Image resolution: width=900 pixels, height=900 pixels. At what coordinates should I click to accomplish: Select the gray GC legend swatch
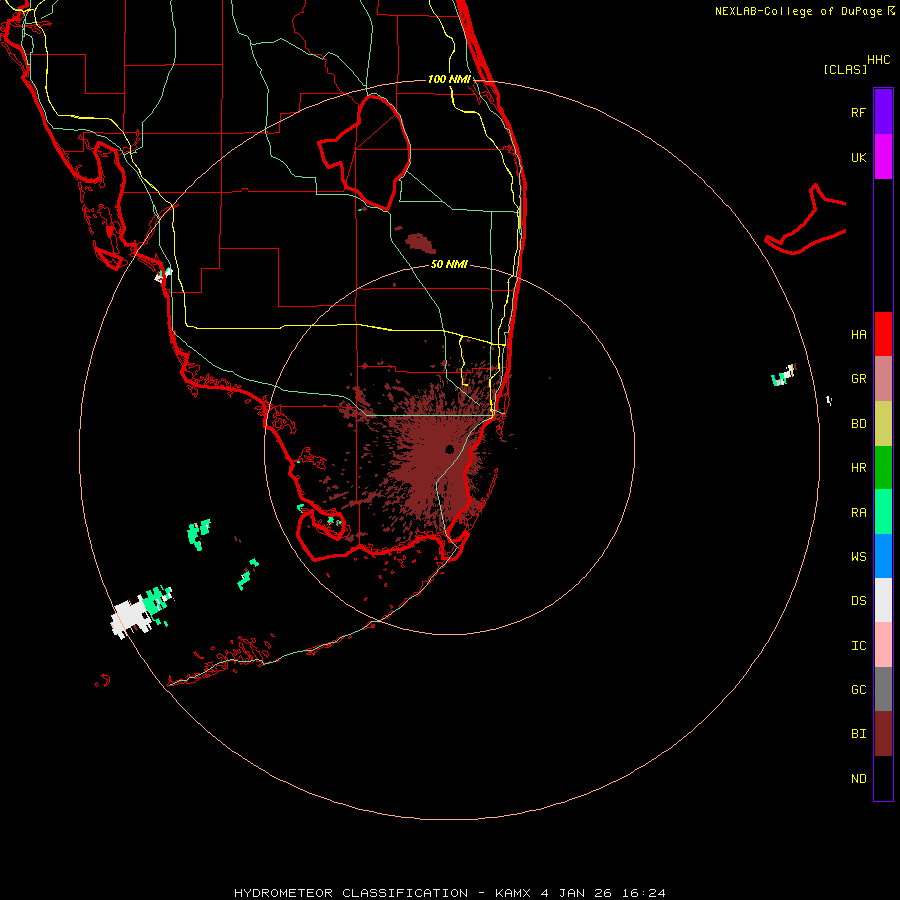[x=883, y=689]
